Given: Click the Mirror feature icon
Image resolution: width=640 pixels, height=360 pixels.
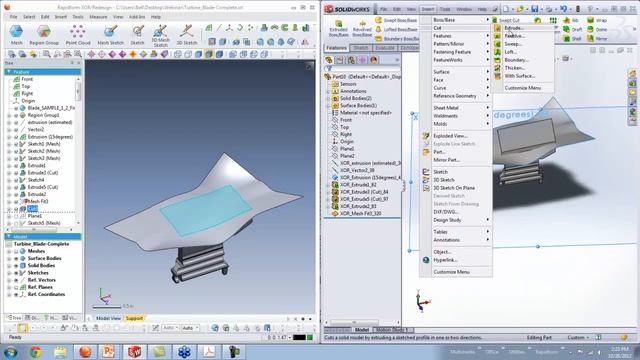Looking at the screenshot, I should [x=597, y=39].
